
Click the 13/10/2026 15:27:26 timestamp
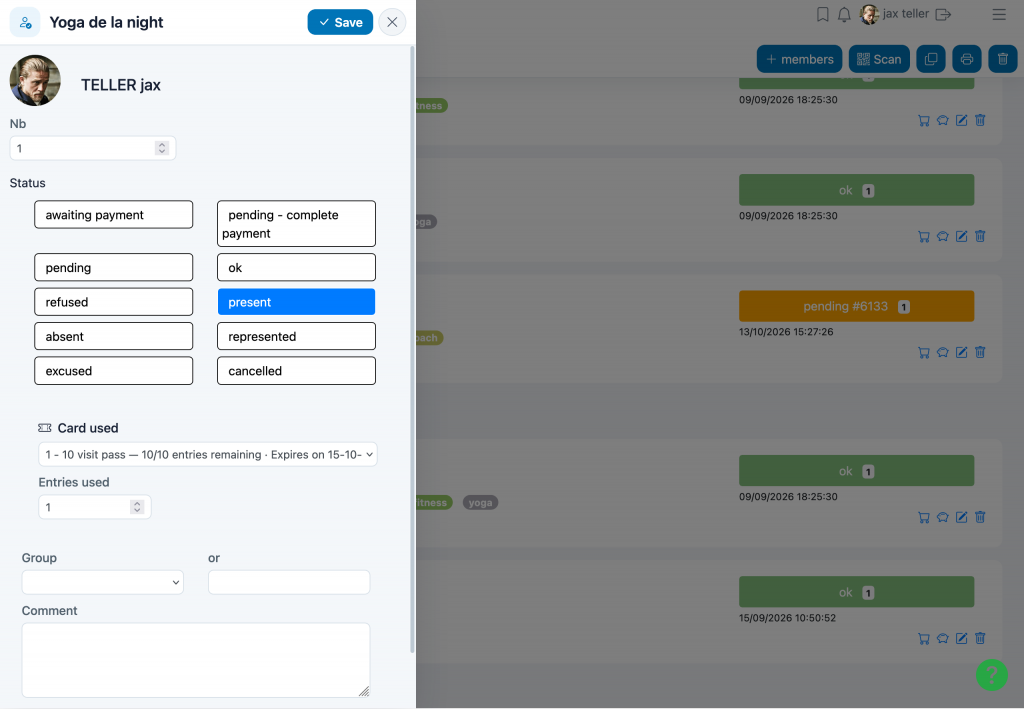pos(786,332)
